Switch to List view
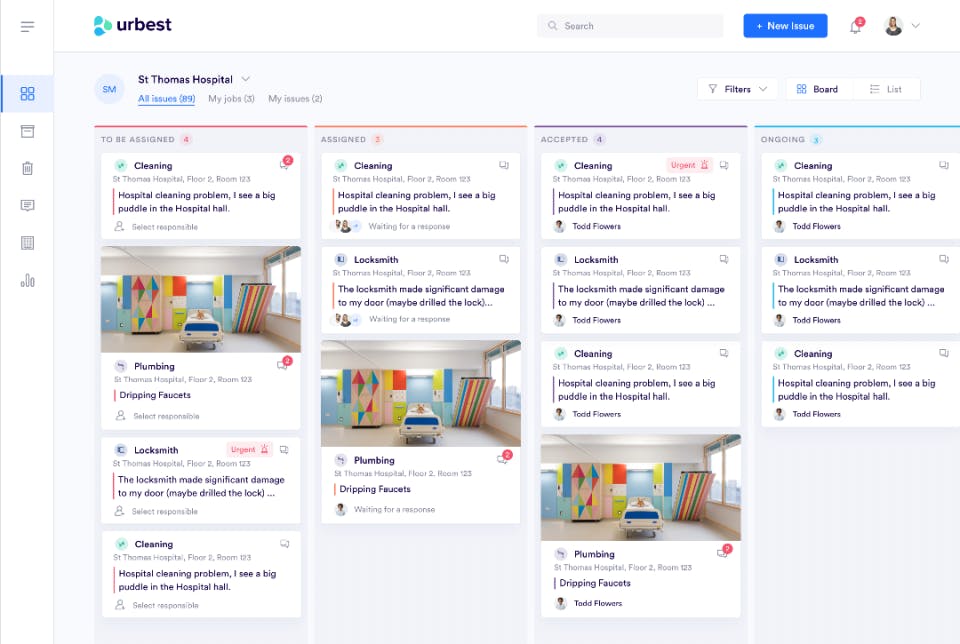This screenshot has width=960, height=644. click(x=886, y=89)
